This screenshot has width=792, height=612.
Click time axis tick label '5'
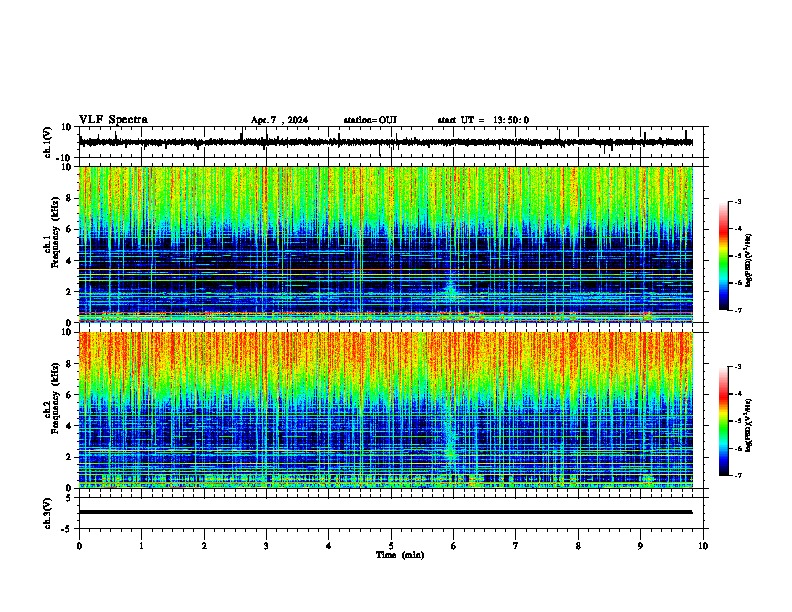391,546
